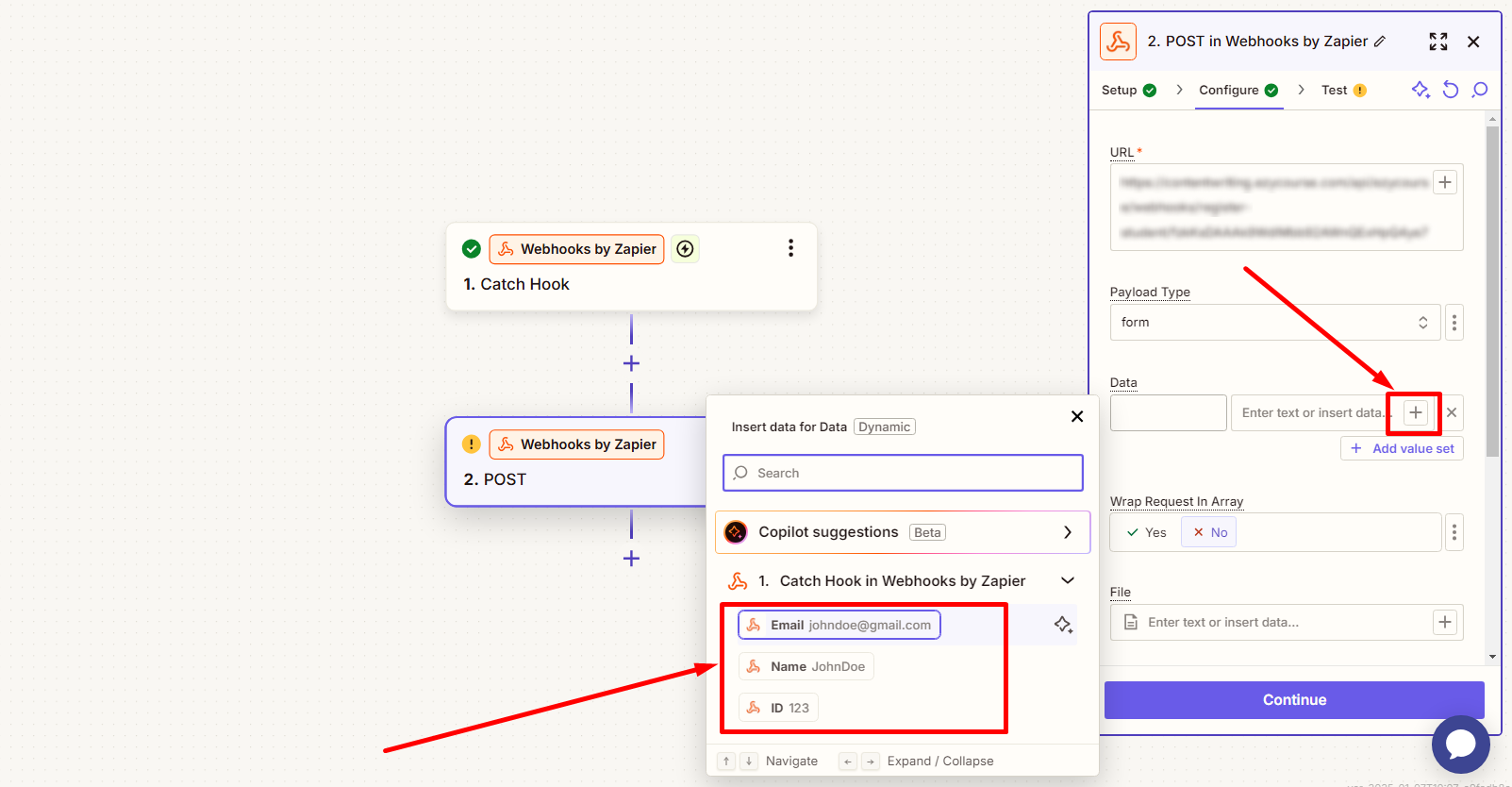Insert the Name JohnDoe field
The image size is (1512, 787).
coord(806,666)
